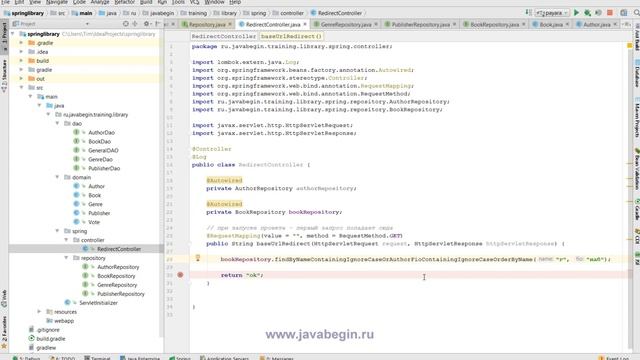Screen dimensions: 640x360
Task: Collapse all icon in Project panel header
Action: tap(135, 24)
